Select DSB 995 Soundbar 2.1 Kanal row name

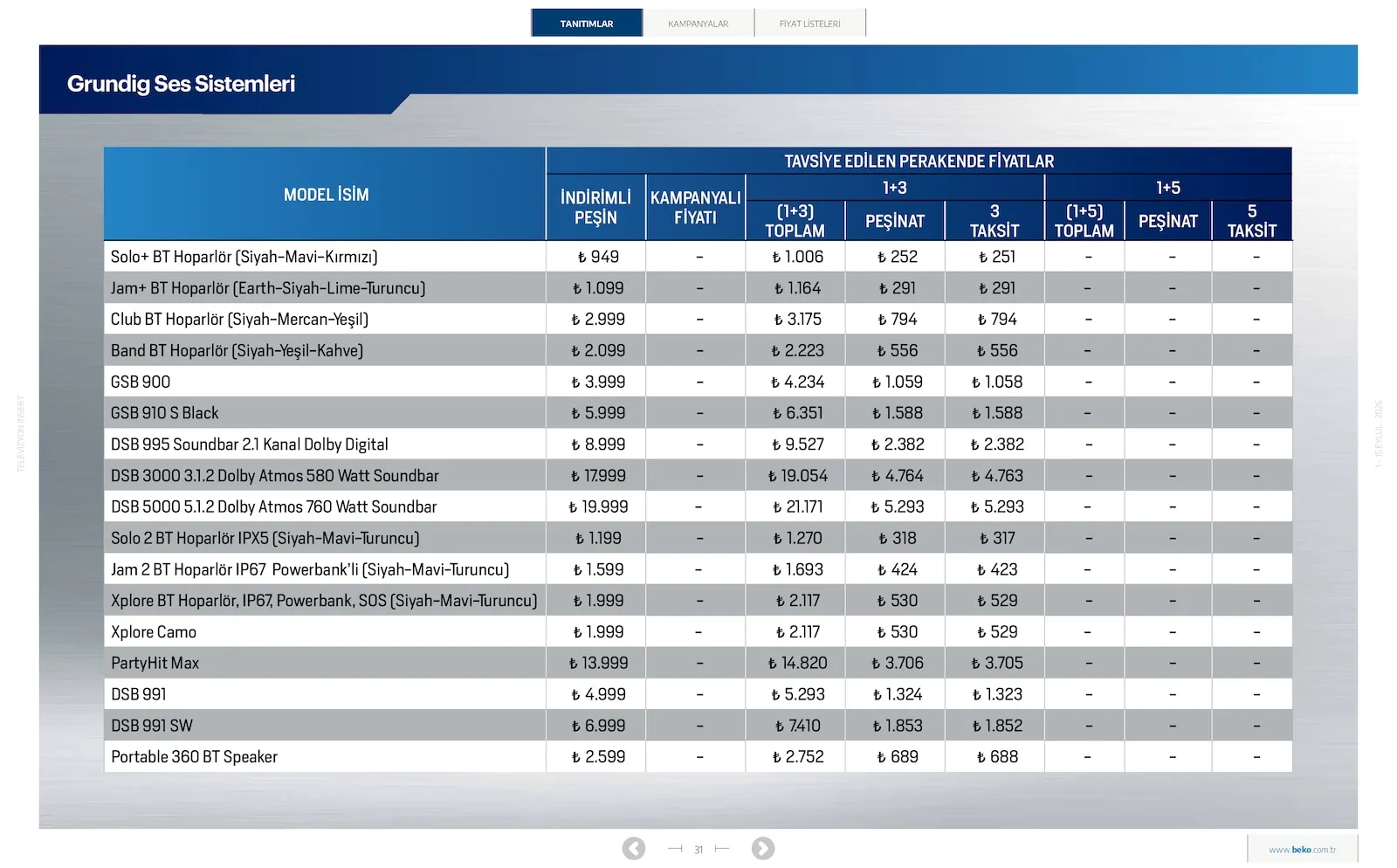(x=249, y=444)
